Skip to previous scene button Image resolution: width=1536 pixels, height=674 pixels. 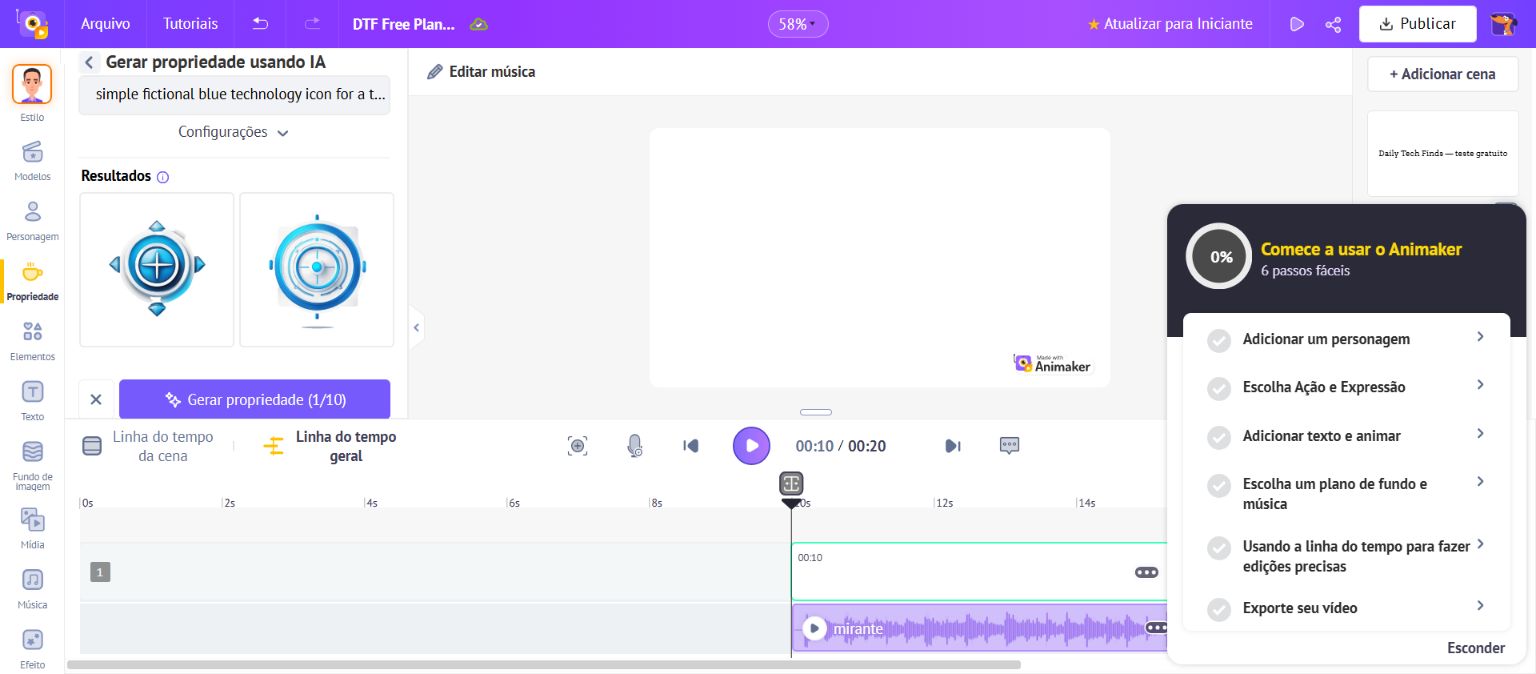[691, 446]
